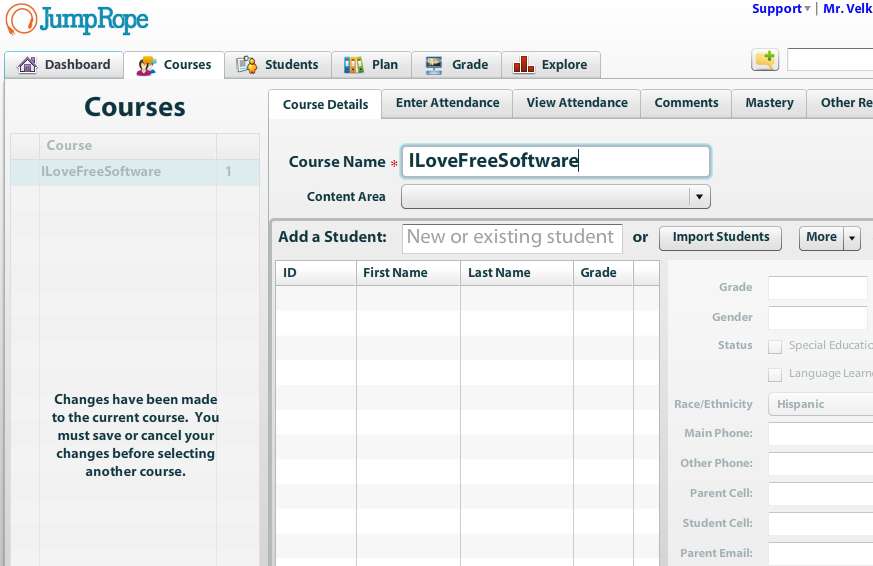Click the JumpRope logo icon
Image resolution: width=873 pixels, height=566 pixels.
click(x=21, y=19)
